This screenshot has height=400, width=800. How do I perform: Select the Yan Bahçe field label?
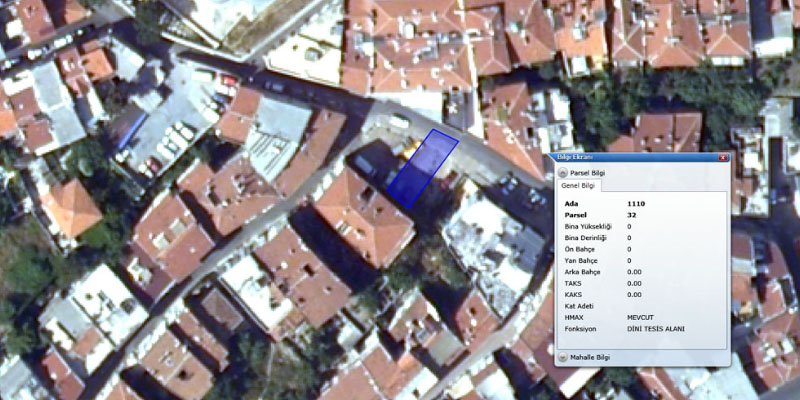[582, 260]
